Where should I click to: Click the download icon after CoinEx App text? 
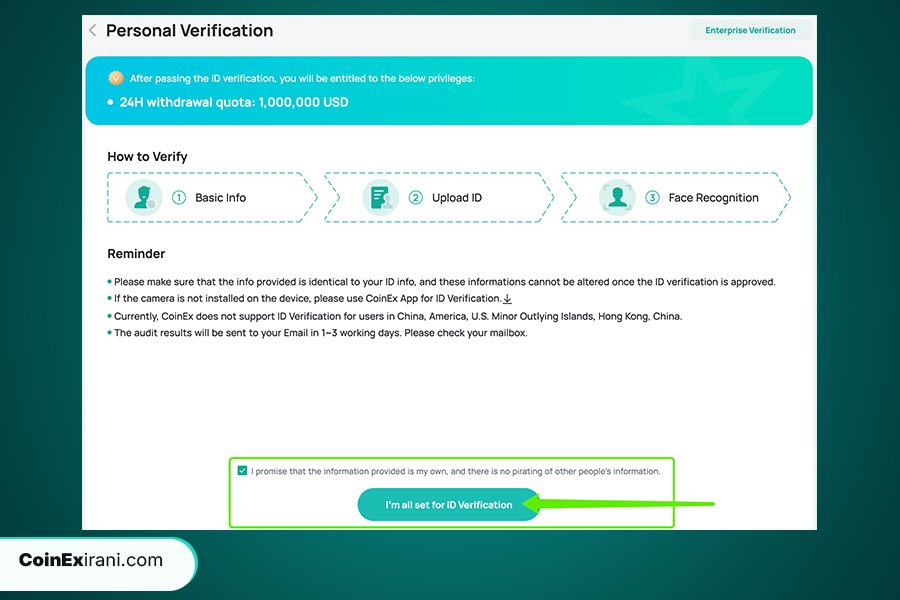pyautogui.click(x=507, y=299)
